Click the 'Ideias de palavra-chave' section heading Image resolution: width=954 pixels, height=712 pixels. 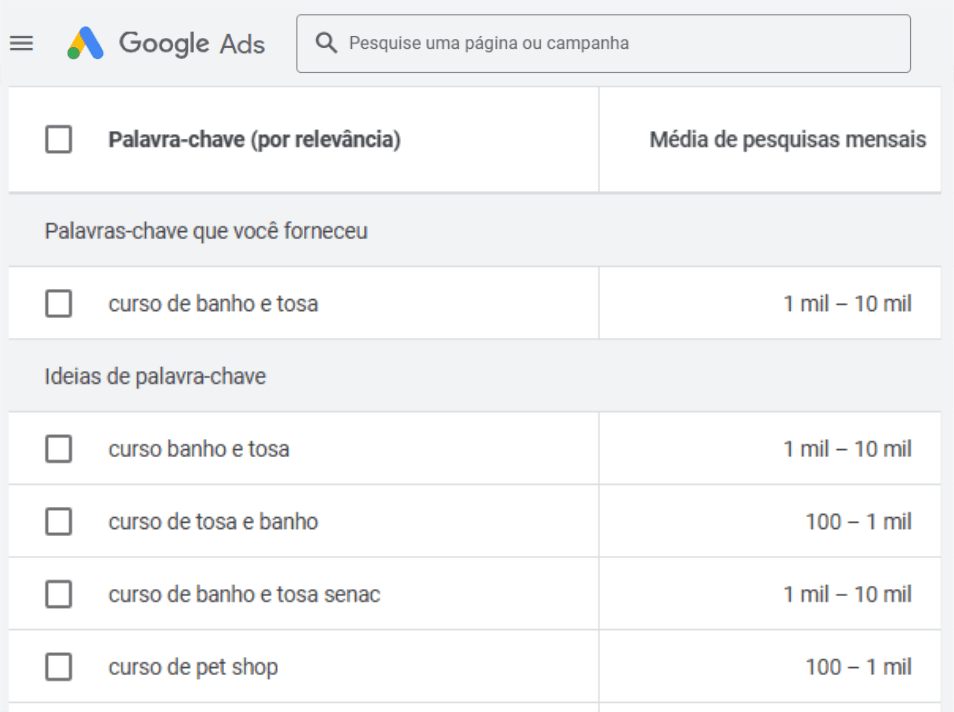(155, 376)
